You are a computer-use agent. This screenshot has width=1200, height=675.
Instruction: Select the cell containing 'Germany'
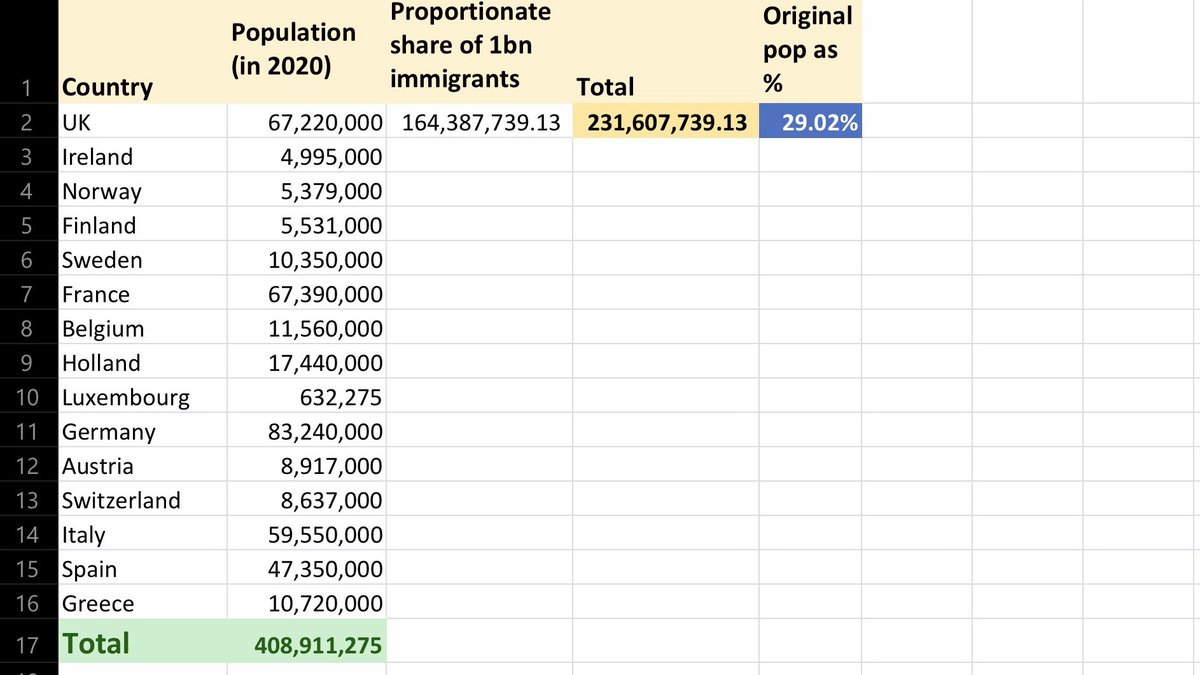(142, 431)
